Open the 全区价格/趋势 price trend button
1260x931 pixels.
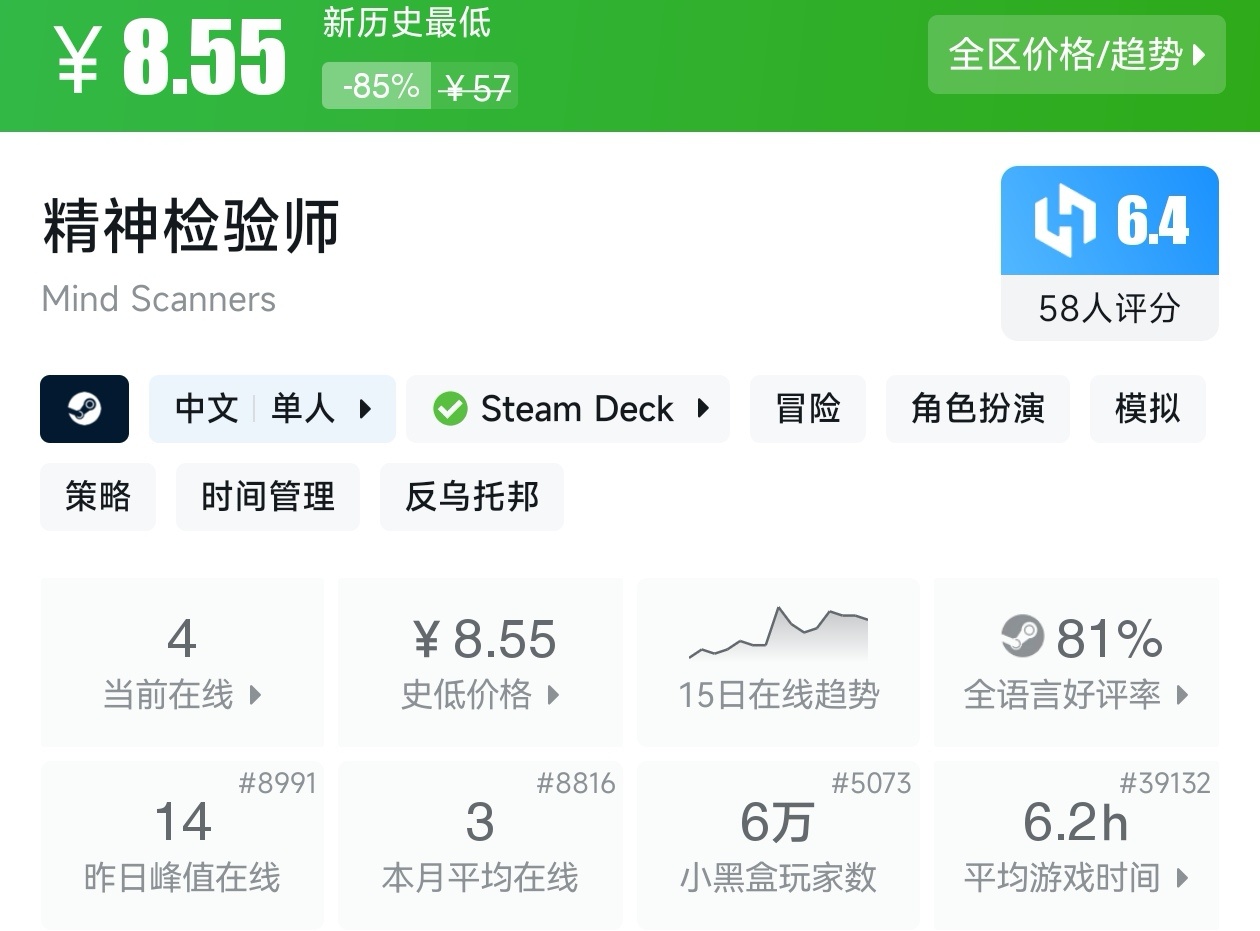click(1076, 55)
